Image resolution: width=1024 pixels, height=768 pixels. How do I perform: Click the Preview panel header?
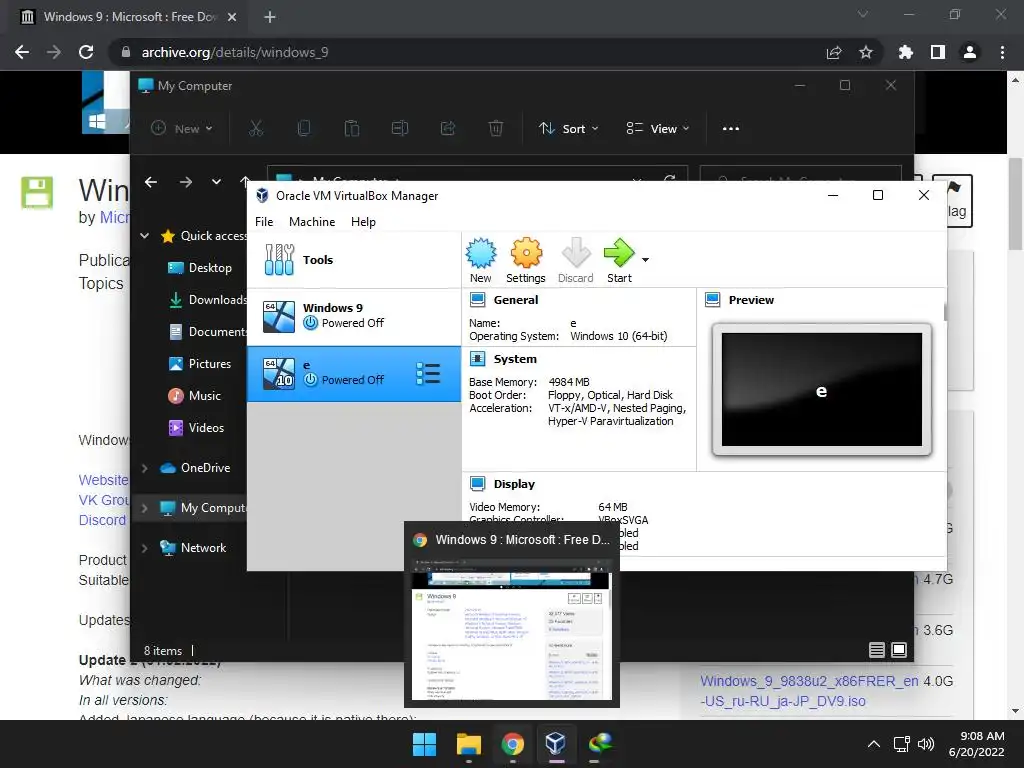(x=751, y=300)
